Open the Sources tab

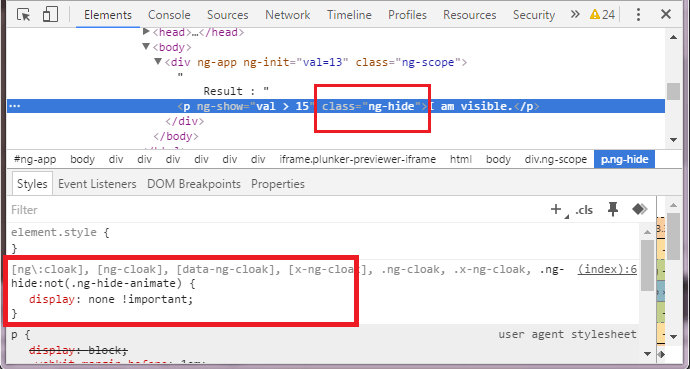pos(228,15)
